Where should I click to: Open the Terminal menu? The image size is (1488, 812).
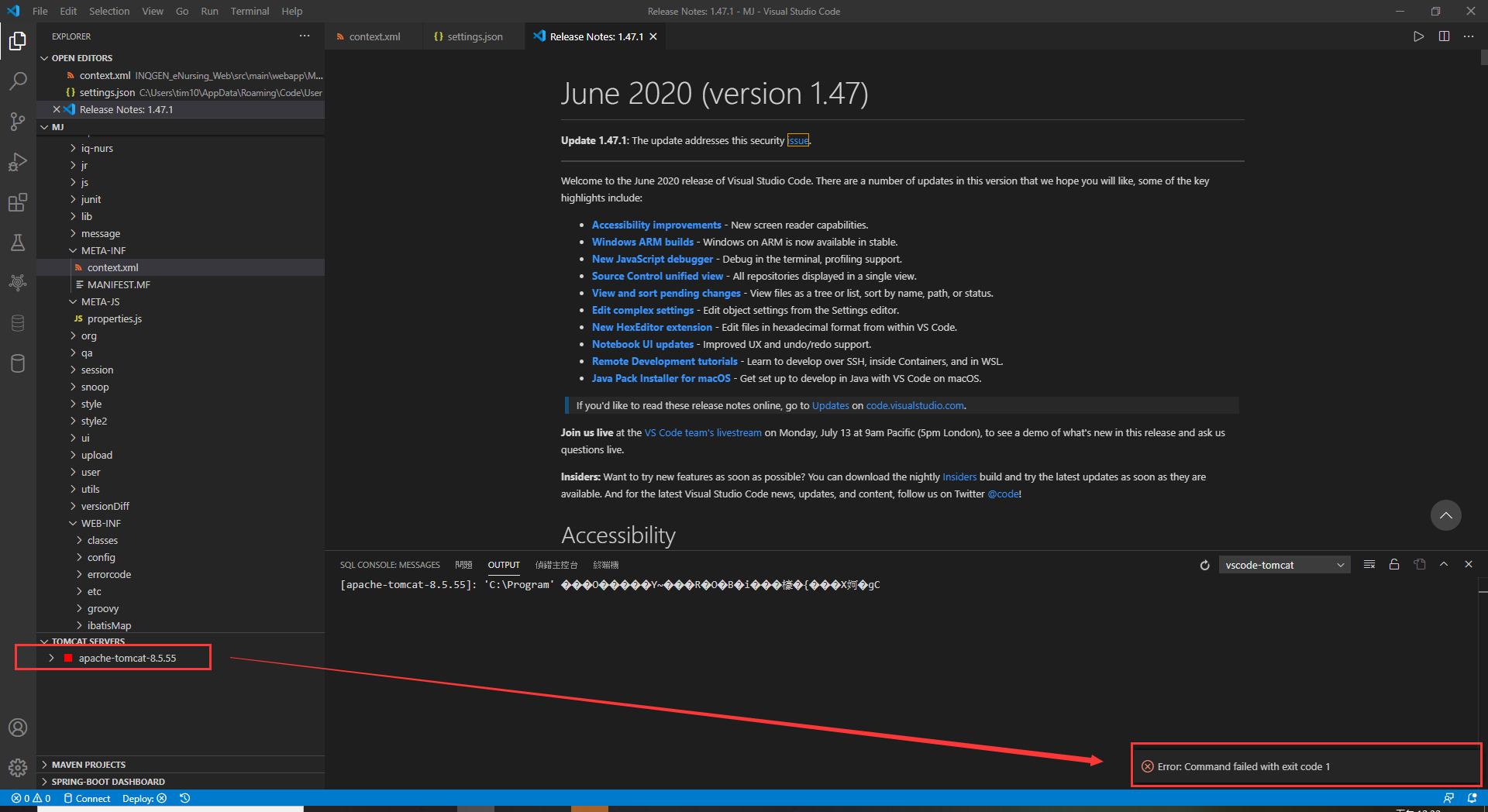point(249,11)
